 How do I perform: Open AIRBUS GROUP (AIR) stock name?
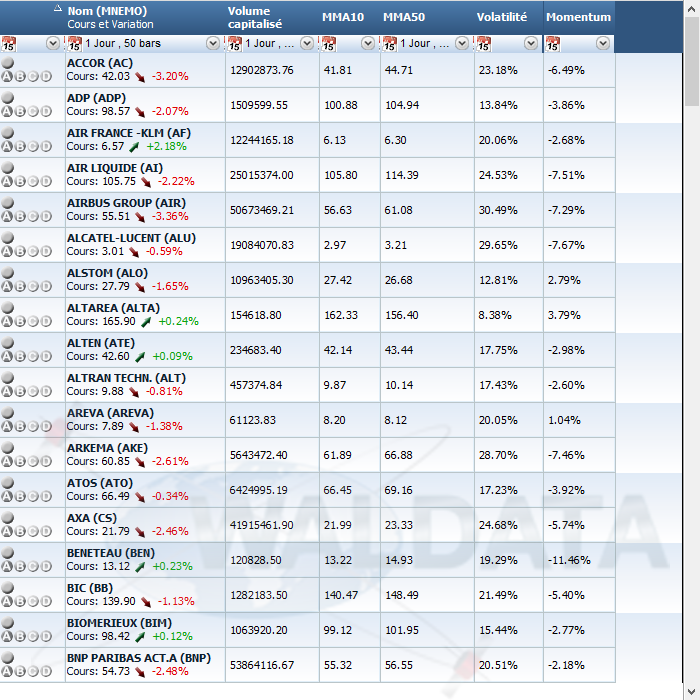(x=126, y=203)
